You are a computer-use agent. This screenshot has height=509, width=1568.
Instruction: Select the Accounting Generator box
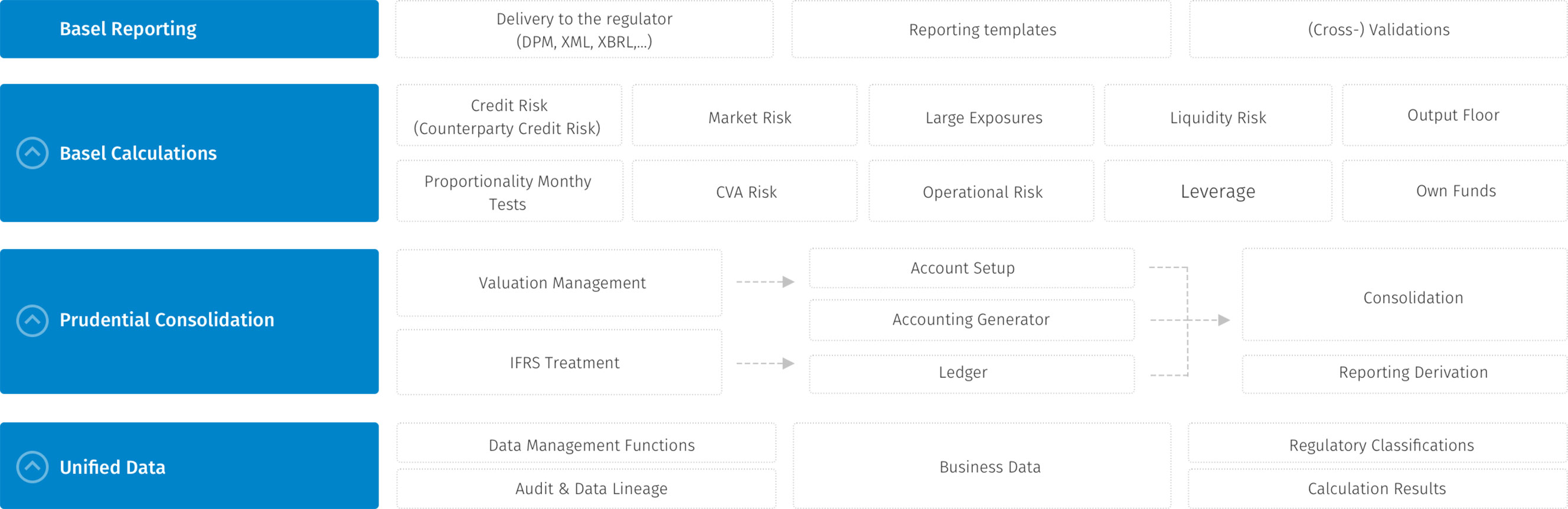coord(971,319)
